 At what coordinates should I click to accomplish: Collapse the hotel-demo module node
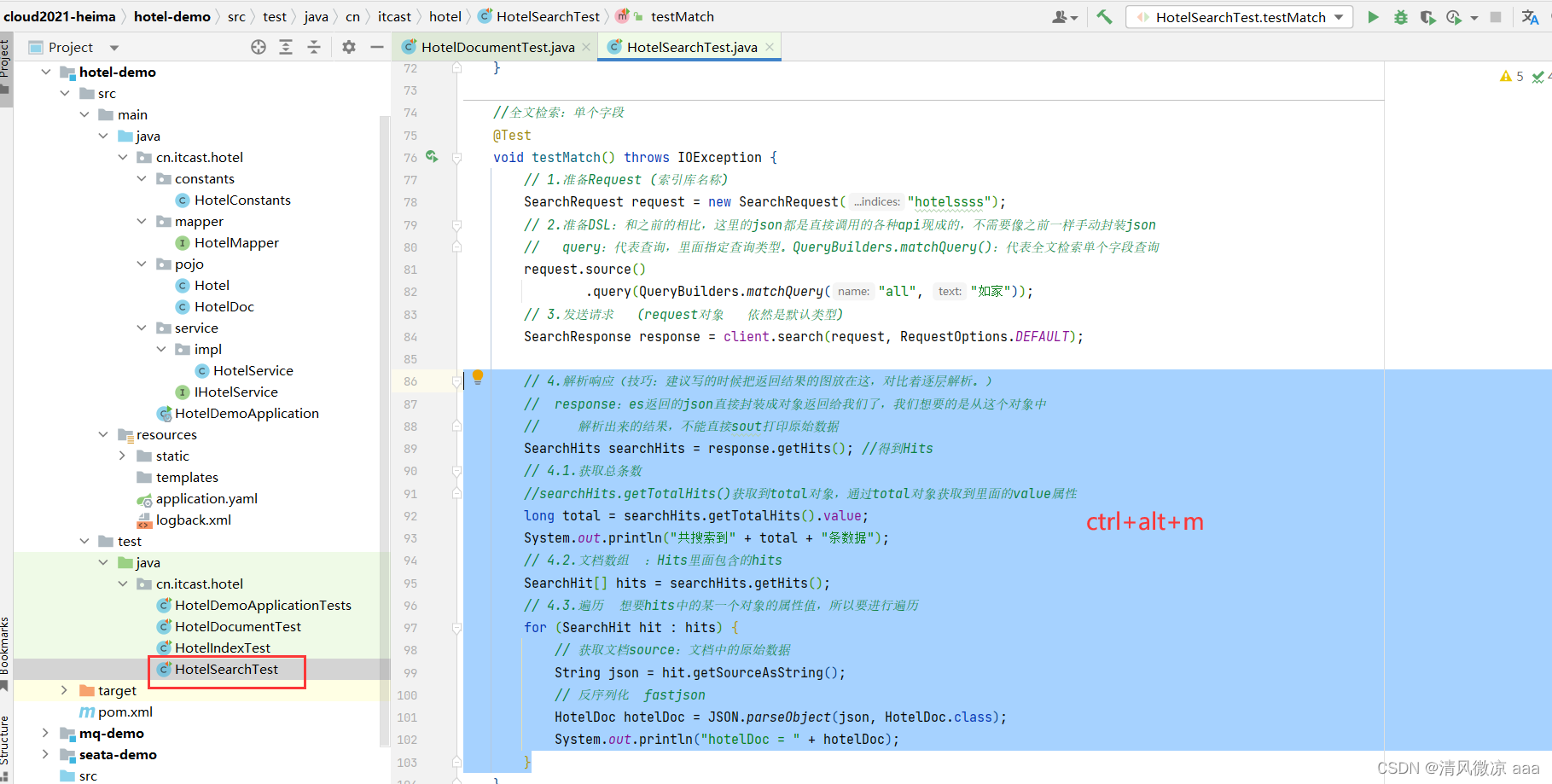46,72
